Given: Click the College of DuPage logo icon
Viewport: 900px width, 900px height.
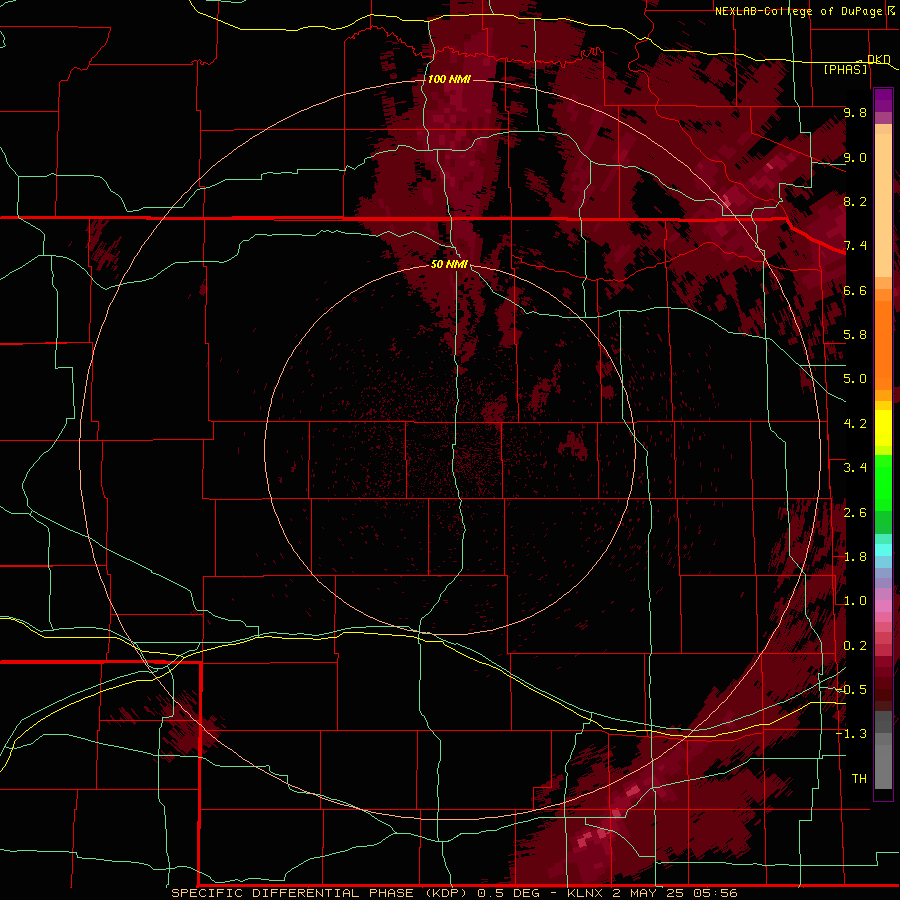Looking at the screenshot, I should click(891, 10).
